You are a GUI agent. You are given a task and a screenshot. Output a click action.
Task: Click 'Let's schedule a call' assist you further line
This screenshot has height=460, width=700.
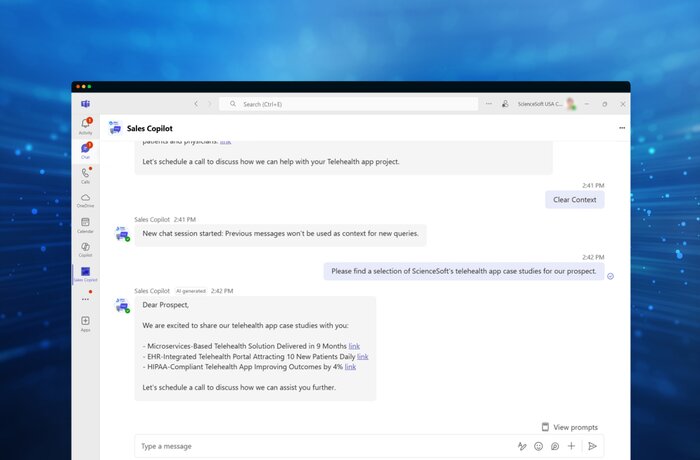coord(239,387)
